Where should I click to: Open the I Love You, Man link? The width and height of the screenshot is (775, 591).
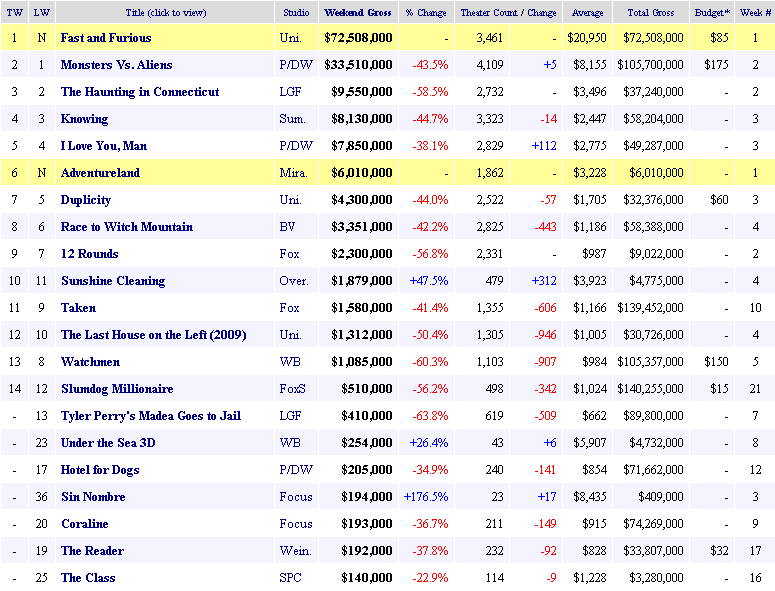point(104,146)
